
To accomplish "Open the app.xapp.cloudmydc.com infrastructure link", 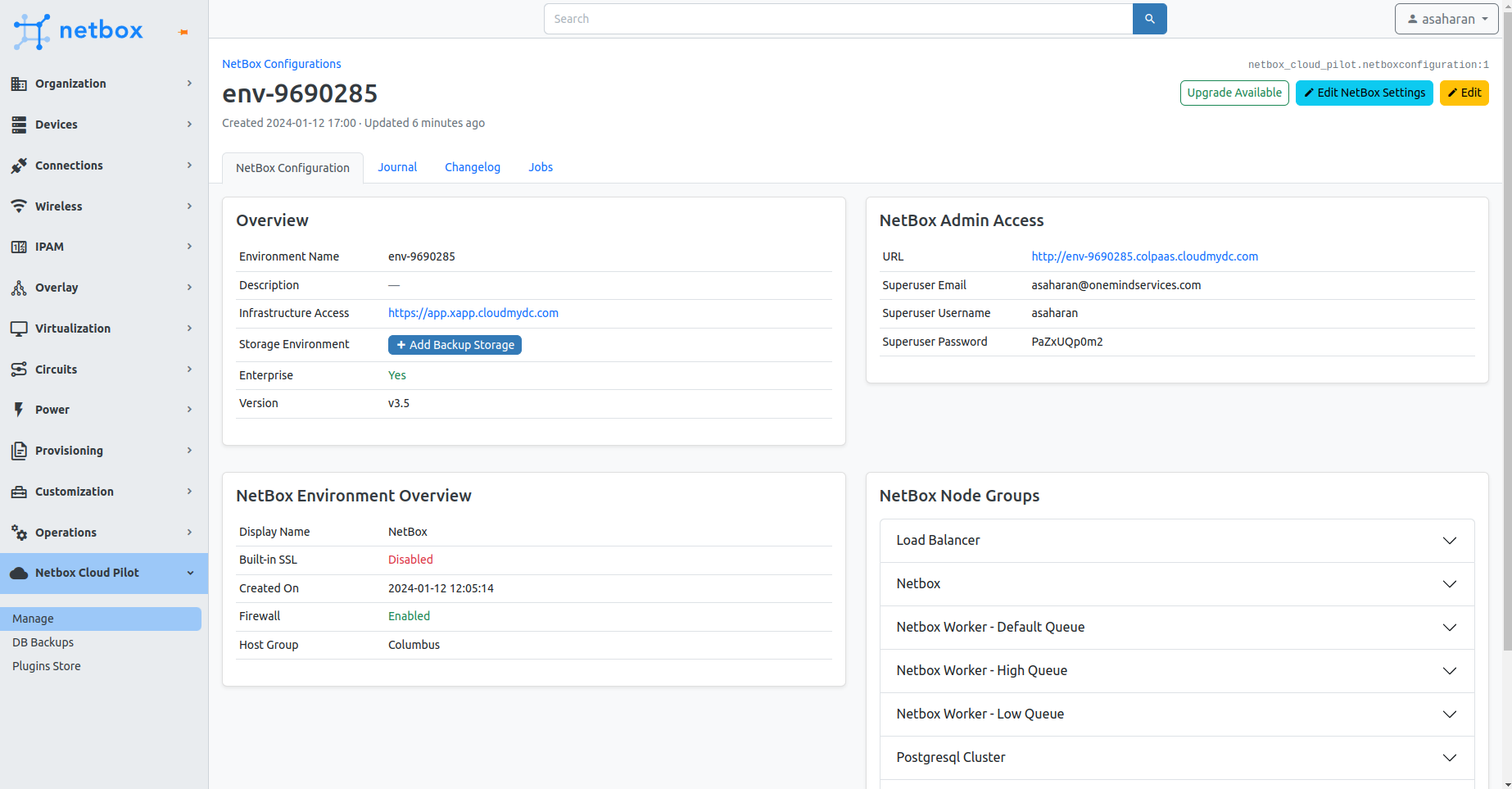I will pos(473,313).
